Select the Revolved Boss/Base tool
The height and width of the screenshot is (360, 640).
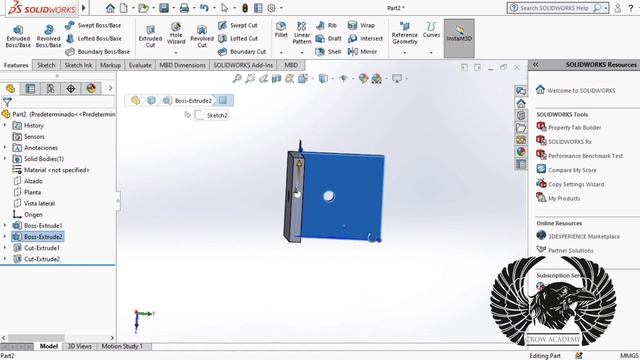(x=48, y=37)
